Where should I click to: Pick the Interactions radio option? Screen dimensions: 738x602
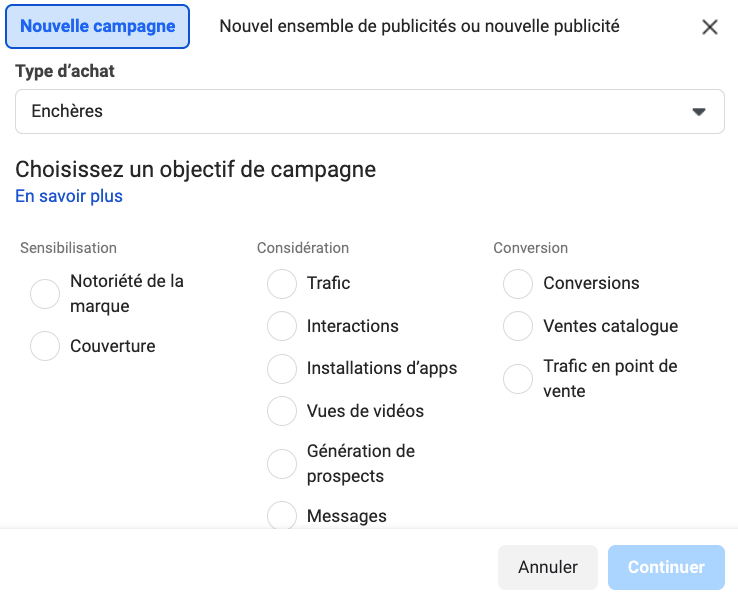click(282, 326)
